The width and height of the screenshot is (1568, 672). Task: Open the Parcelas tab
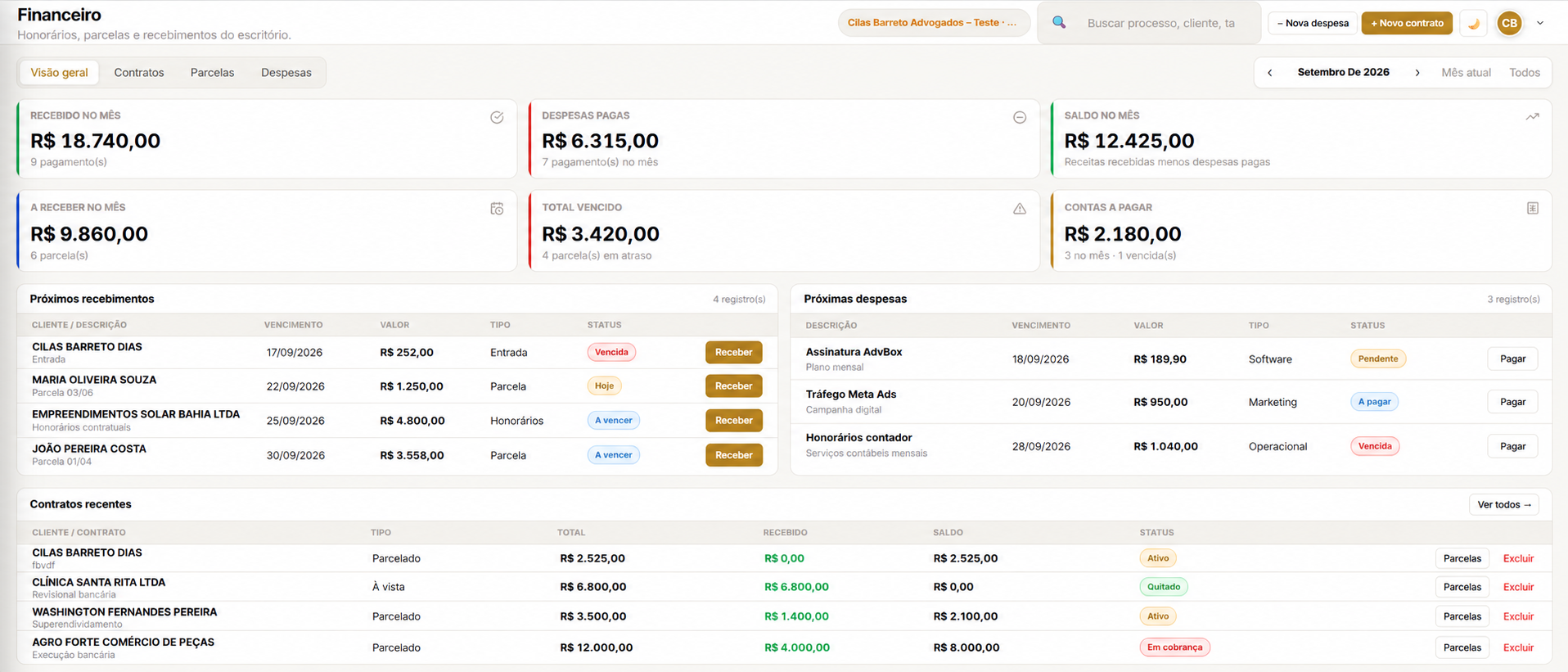pyautogui.click(x=212, y=73)
